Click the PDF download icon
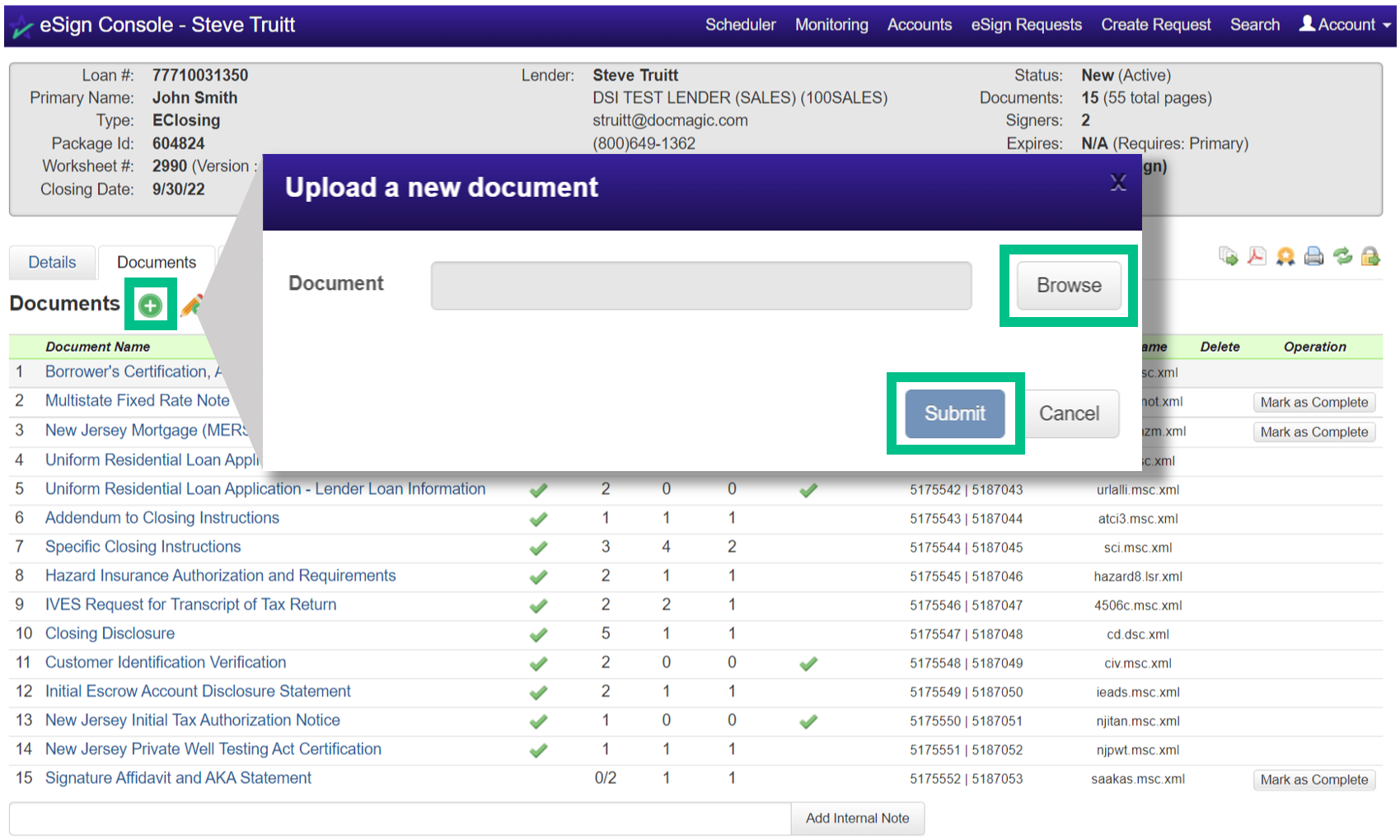The image size is (1400, 840). coord(1257,256)
